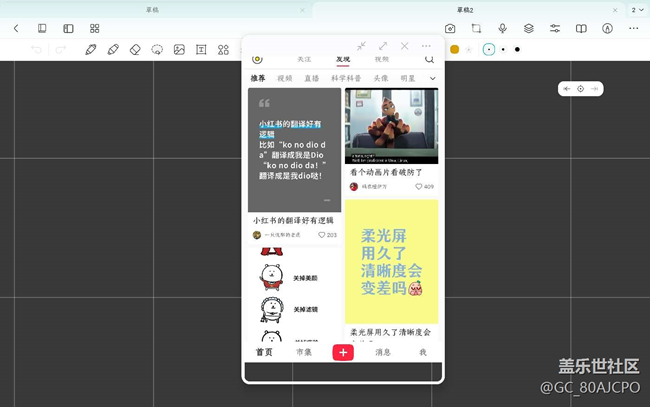Open search in the Xiaohongshu window
The width and height of the screenshot is (650, 407).
tap(429, 59)
